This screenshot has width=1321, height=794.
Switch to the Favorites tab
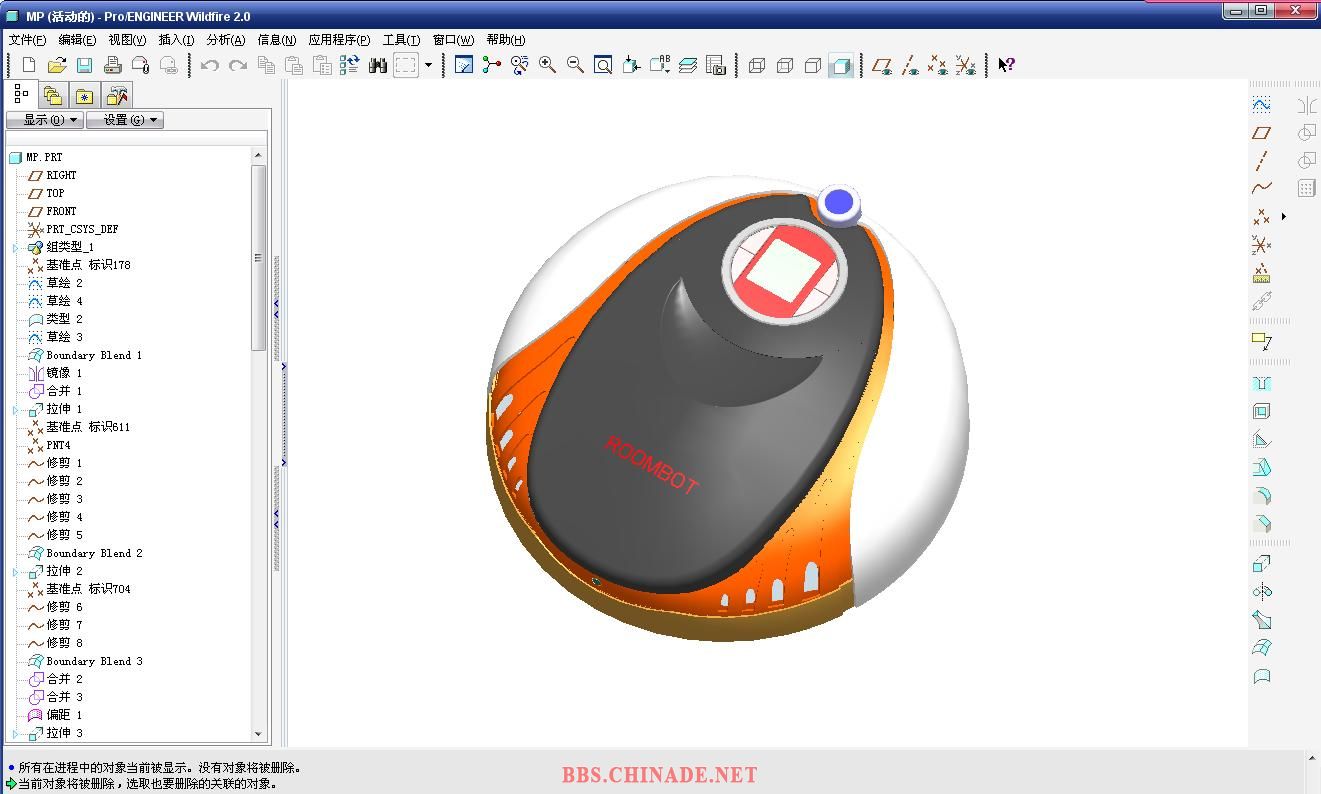pyautogui.click(x=85, y=96)
